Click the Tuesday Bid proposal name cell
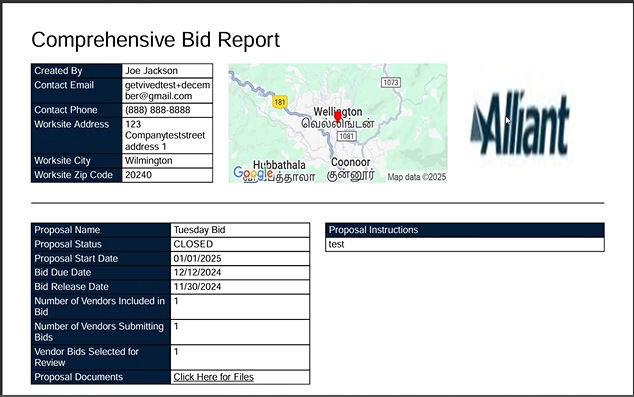The image size is (634, 397). pos(240,230)
